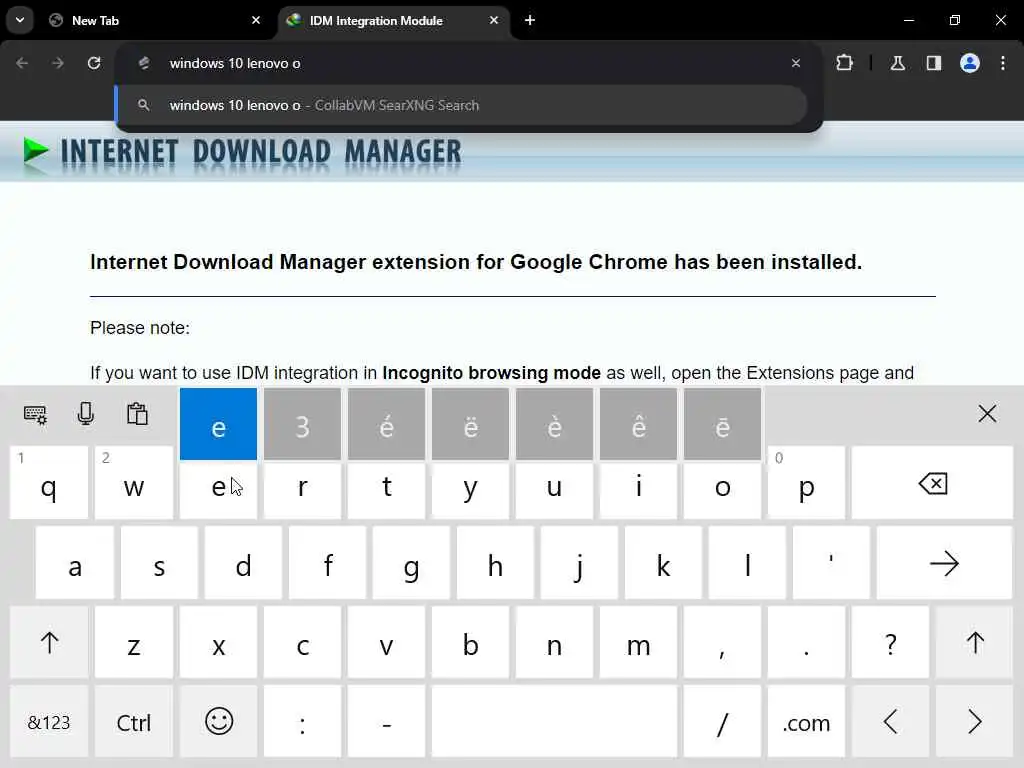This screenshot has width=1024, height=768.
Task: Go forward to the next page
Action: tap(58, 63)
